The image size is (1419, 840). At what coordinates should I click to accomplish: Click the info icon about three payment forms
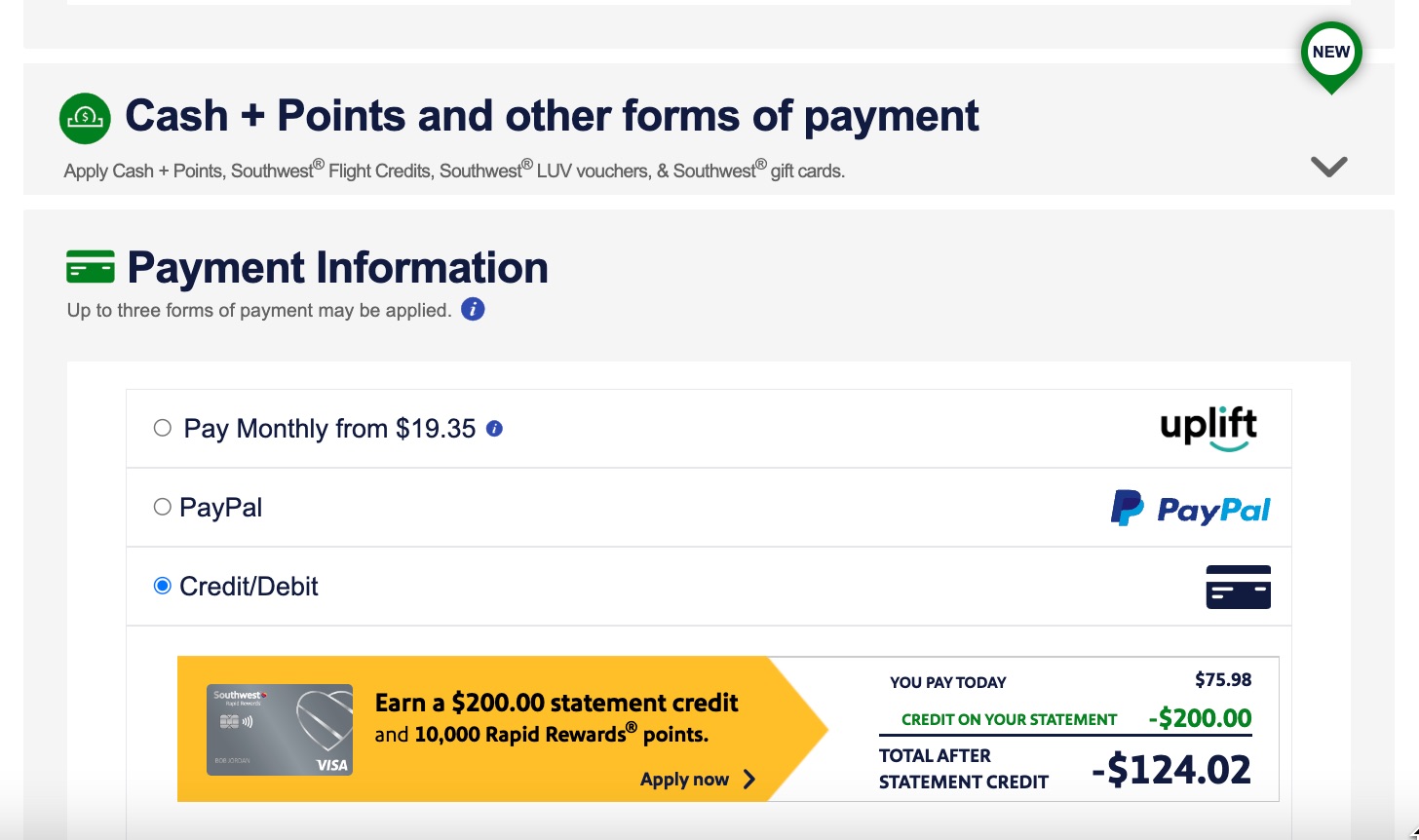(x=474, y=309)
